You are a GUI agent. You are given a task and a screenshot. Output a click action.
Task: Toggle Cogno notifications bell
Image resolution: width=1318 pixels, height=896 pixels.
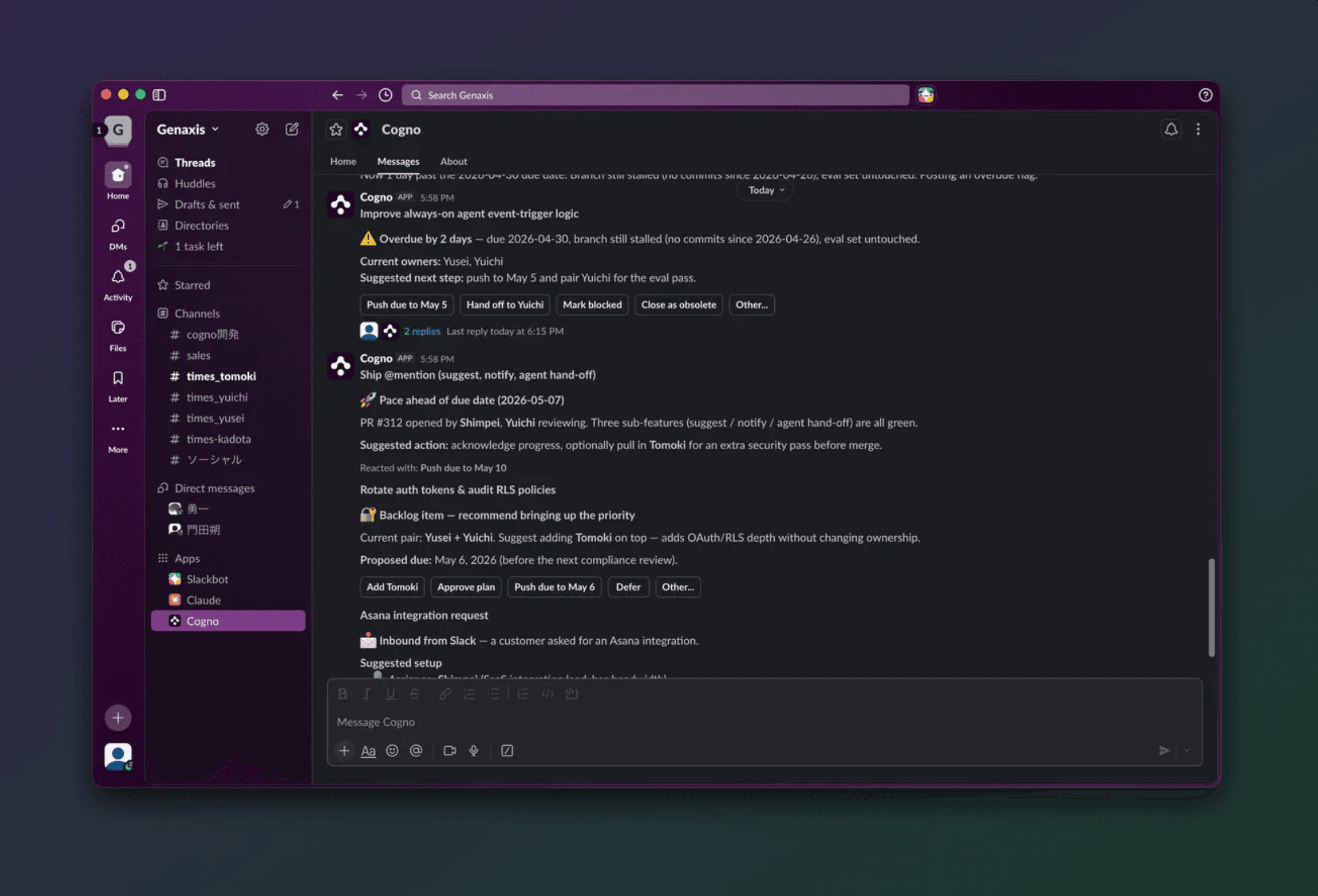[1171, 129]
